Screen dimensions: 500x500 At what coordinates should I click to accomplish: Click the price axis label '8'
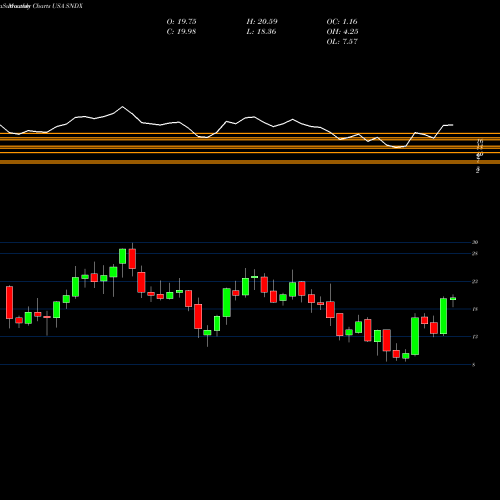[x=474, y=365]
